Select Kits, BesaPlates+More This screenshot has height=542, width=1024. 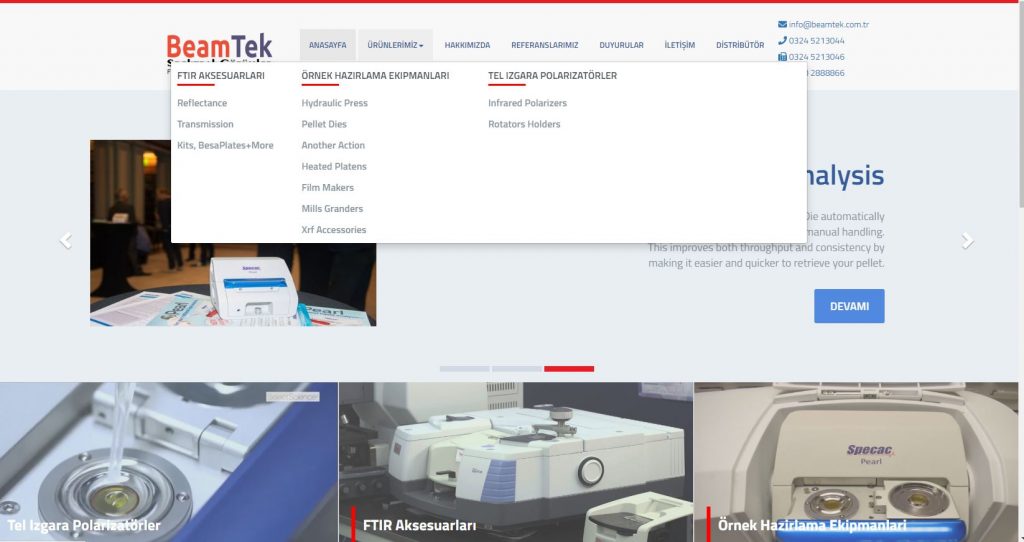[x=225, y=146]
